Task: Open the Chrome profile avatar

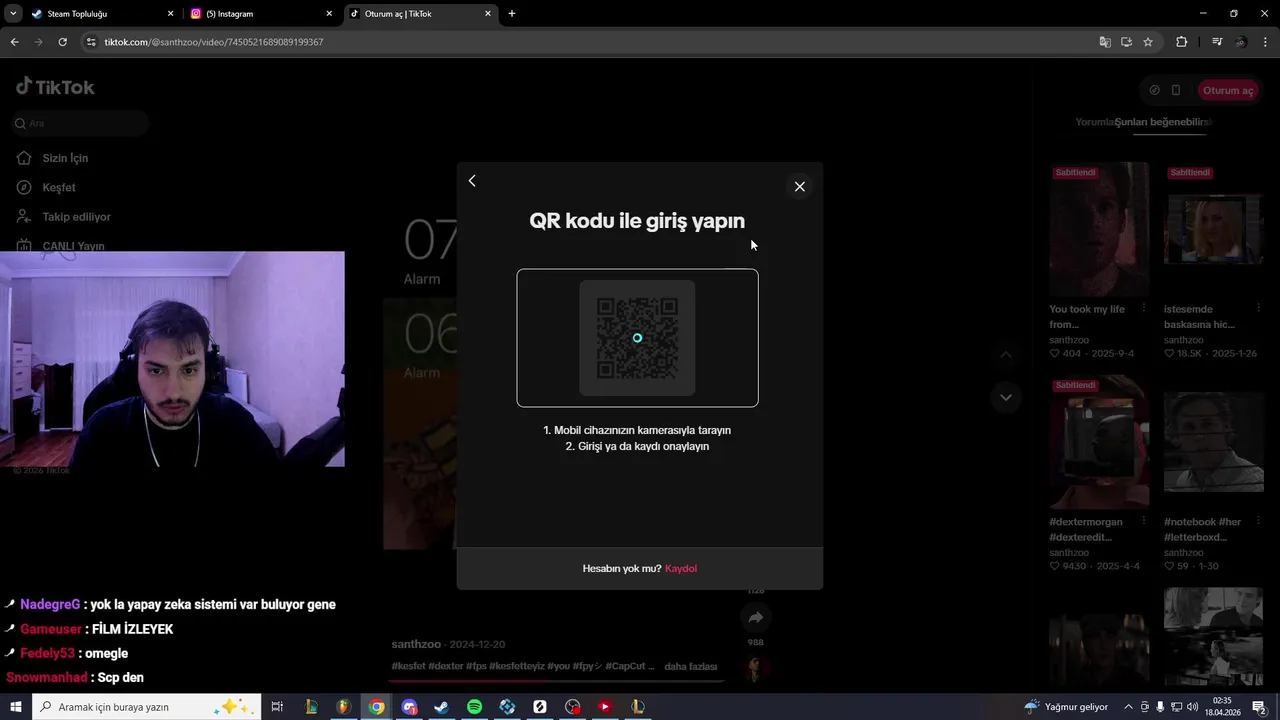Action: click(1241, 42)
